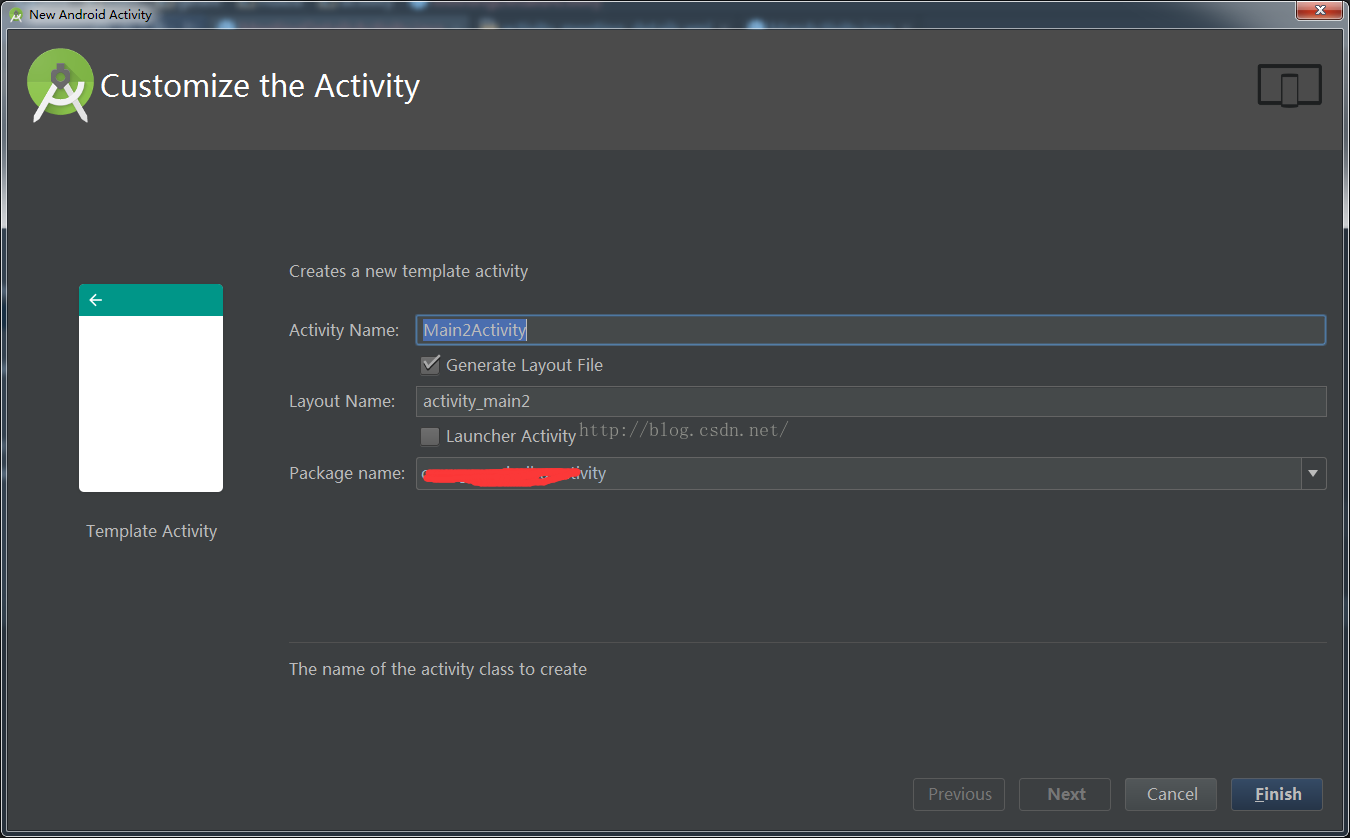This screenshot has width=1350, height=838.
Task: Click the Template Activity caption
Action: (x=151, y=531)
